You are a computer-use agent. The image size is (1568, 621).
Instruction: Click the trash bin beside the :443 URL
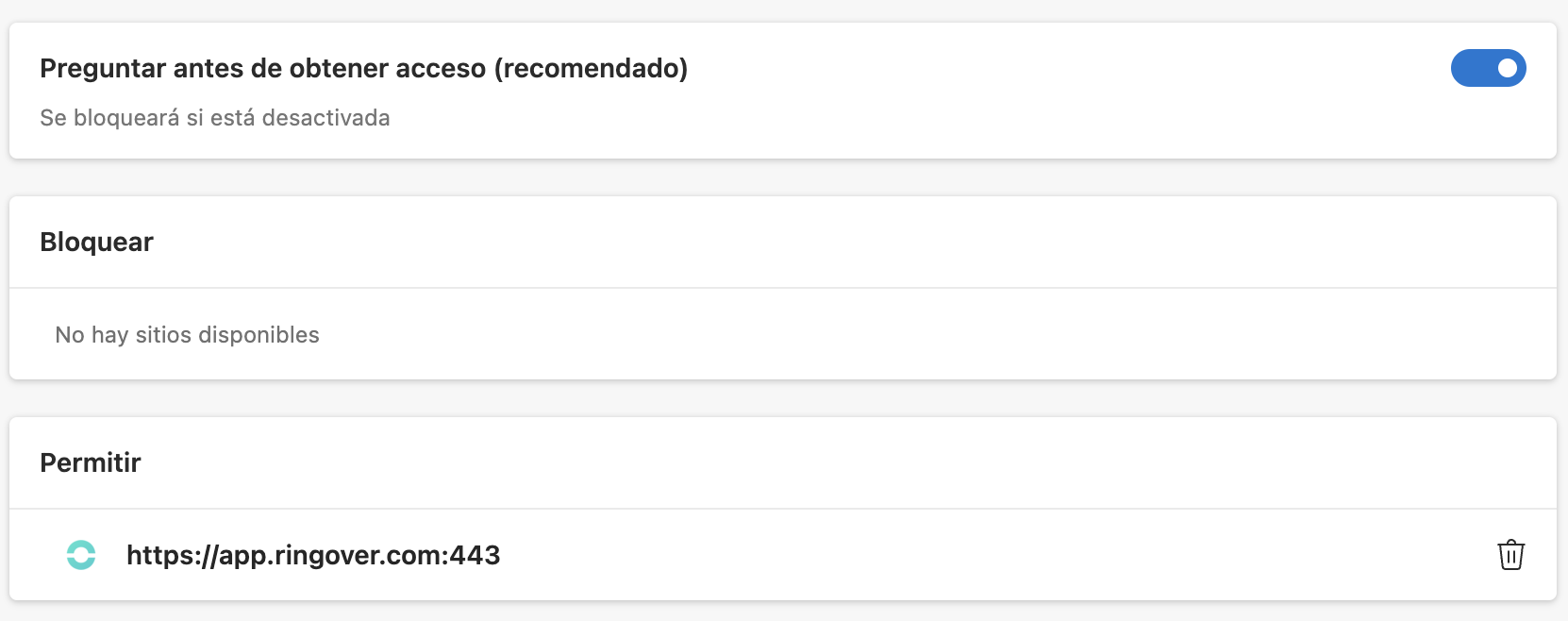point(1510,555)
